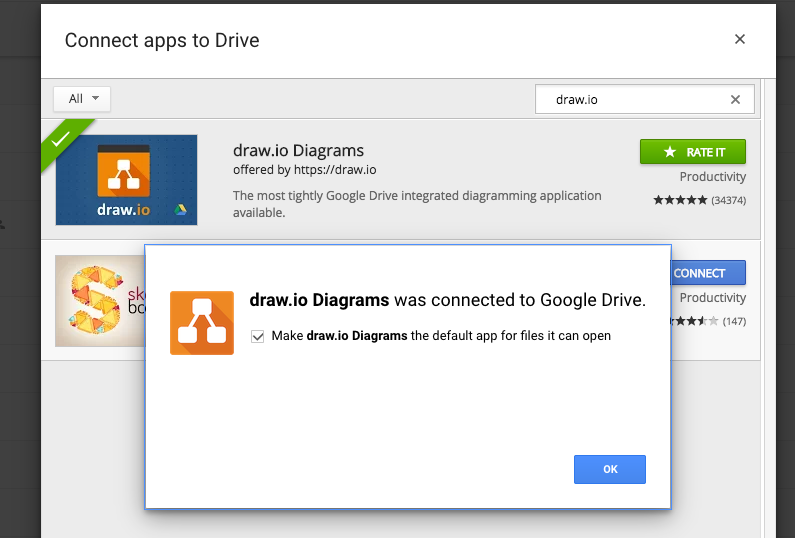795x538 pixels.
Task: Click the search field containing draw.io
Action: 635,100
